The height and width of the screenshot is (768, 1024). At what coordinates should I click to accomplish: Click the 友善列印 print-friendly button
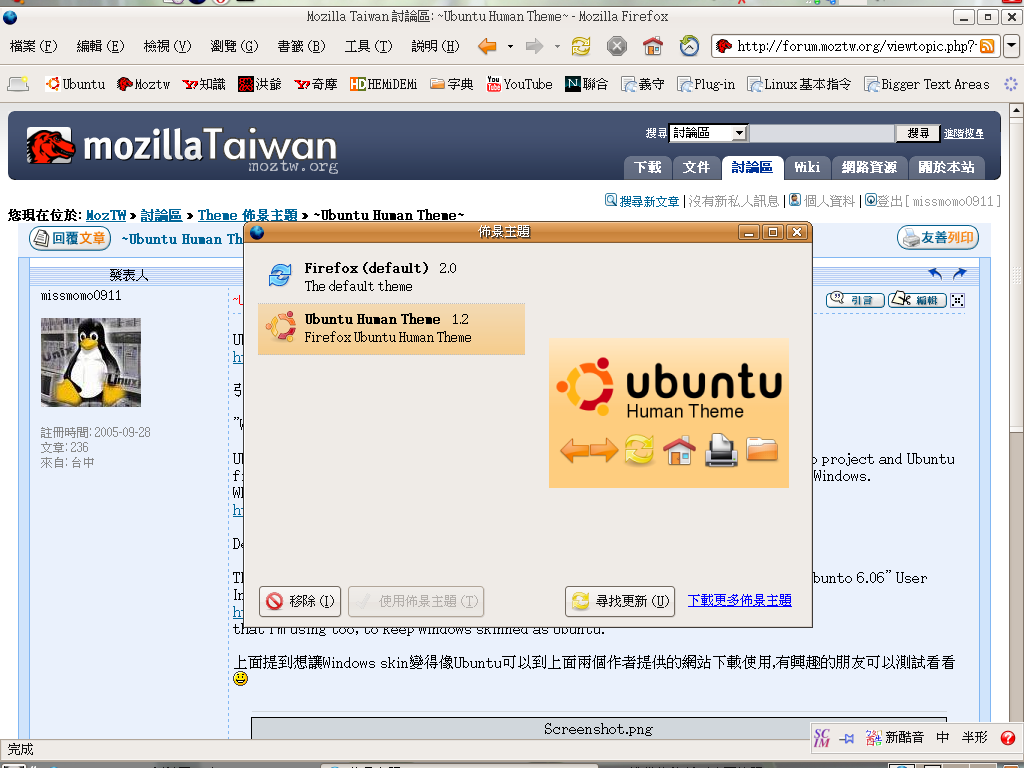[937, 238]
